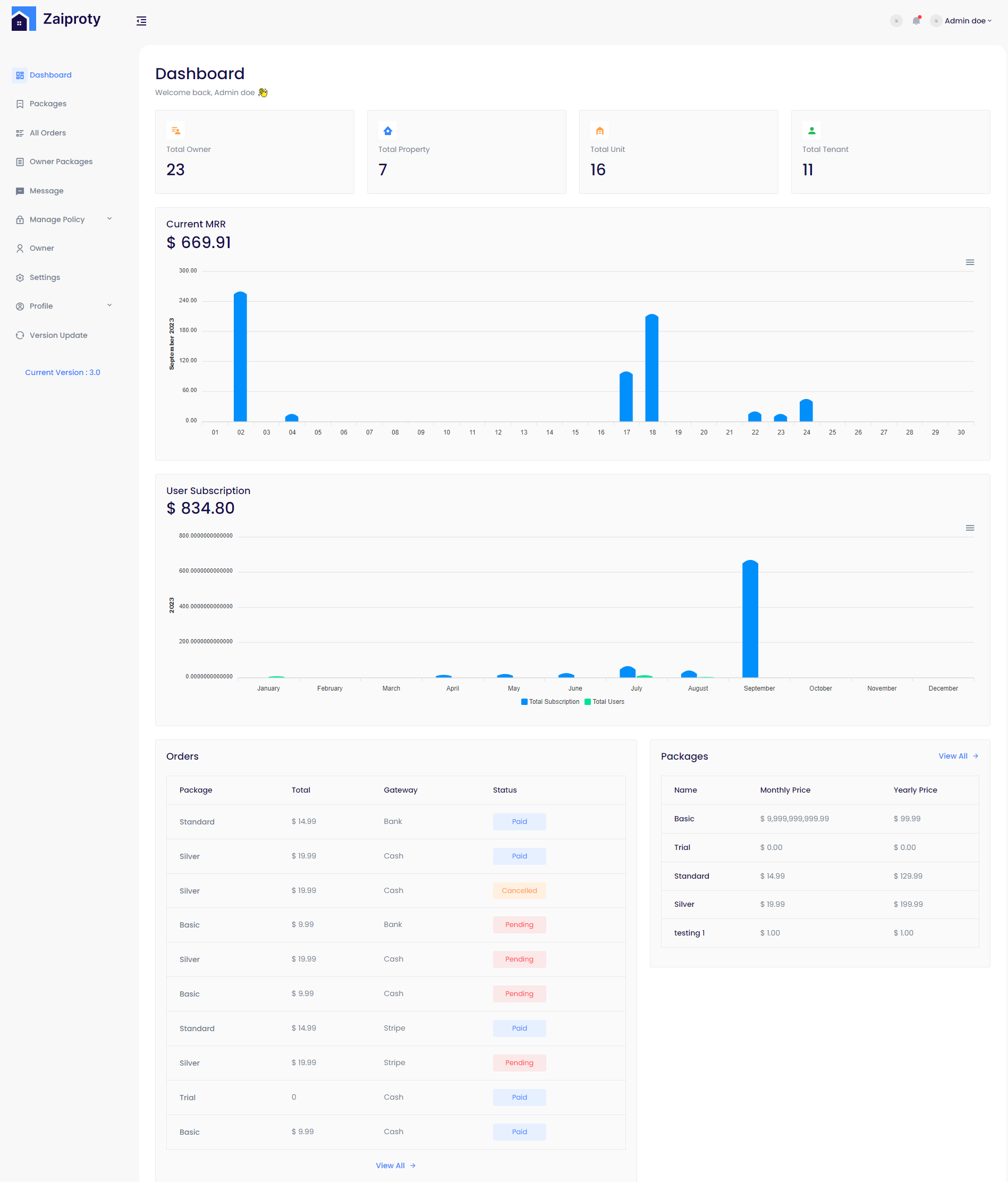Click Paid badge on Trial order

(x=520, y=1098)
